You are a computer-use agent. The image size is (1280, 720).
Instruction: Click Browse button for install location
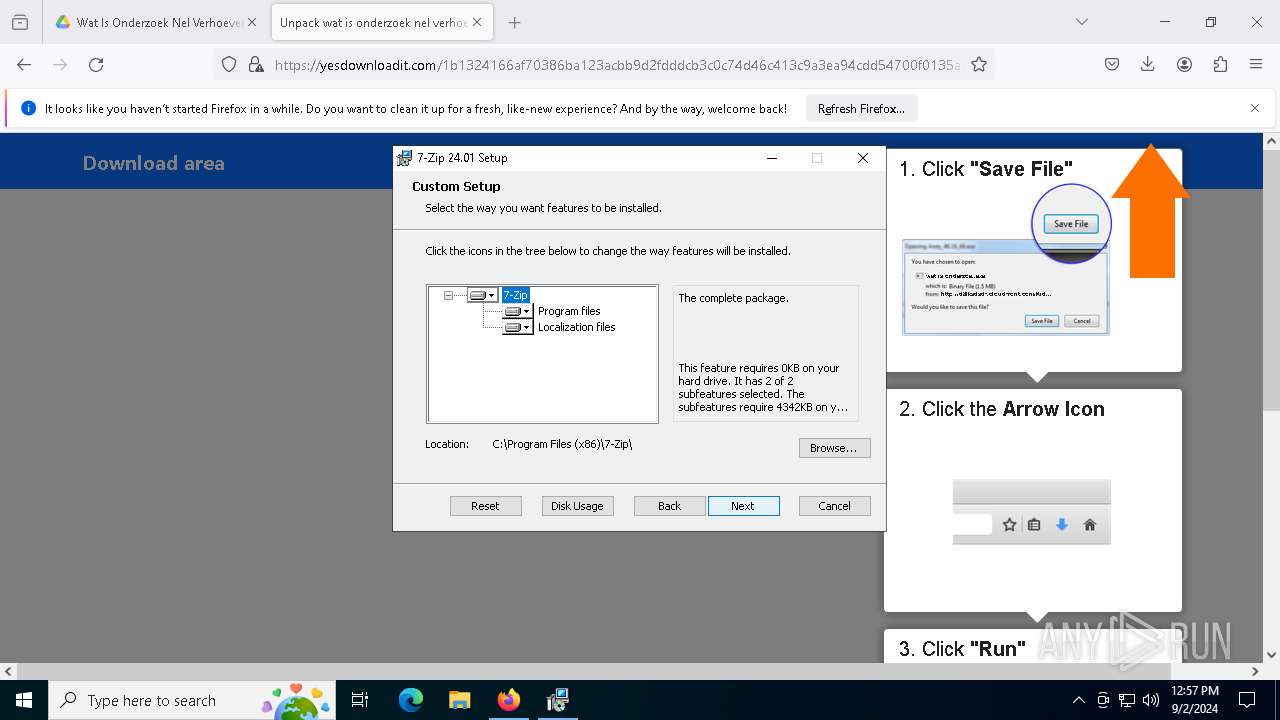(834, 448)
